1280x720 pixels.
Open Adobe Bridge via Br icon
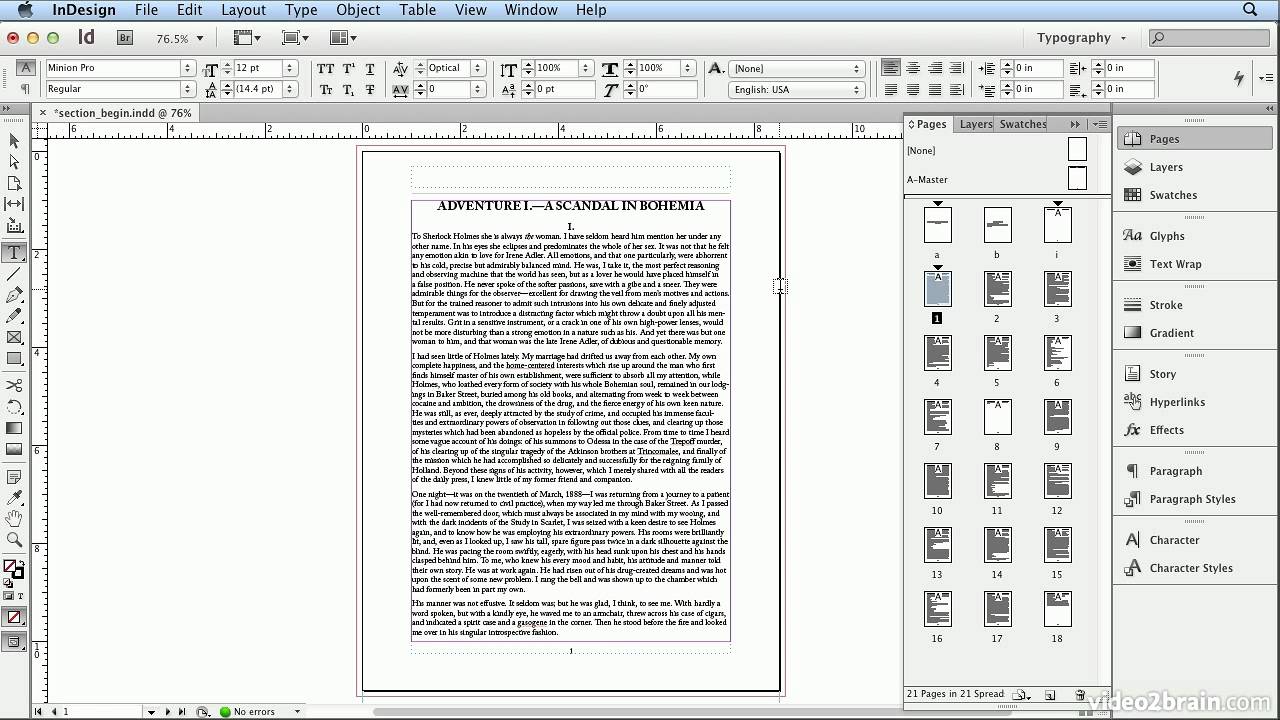125,38
